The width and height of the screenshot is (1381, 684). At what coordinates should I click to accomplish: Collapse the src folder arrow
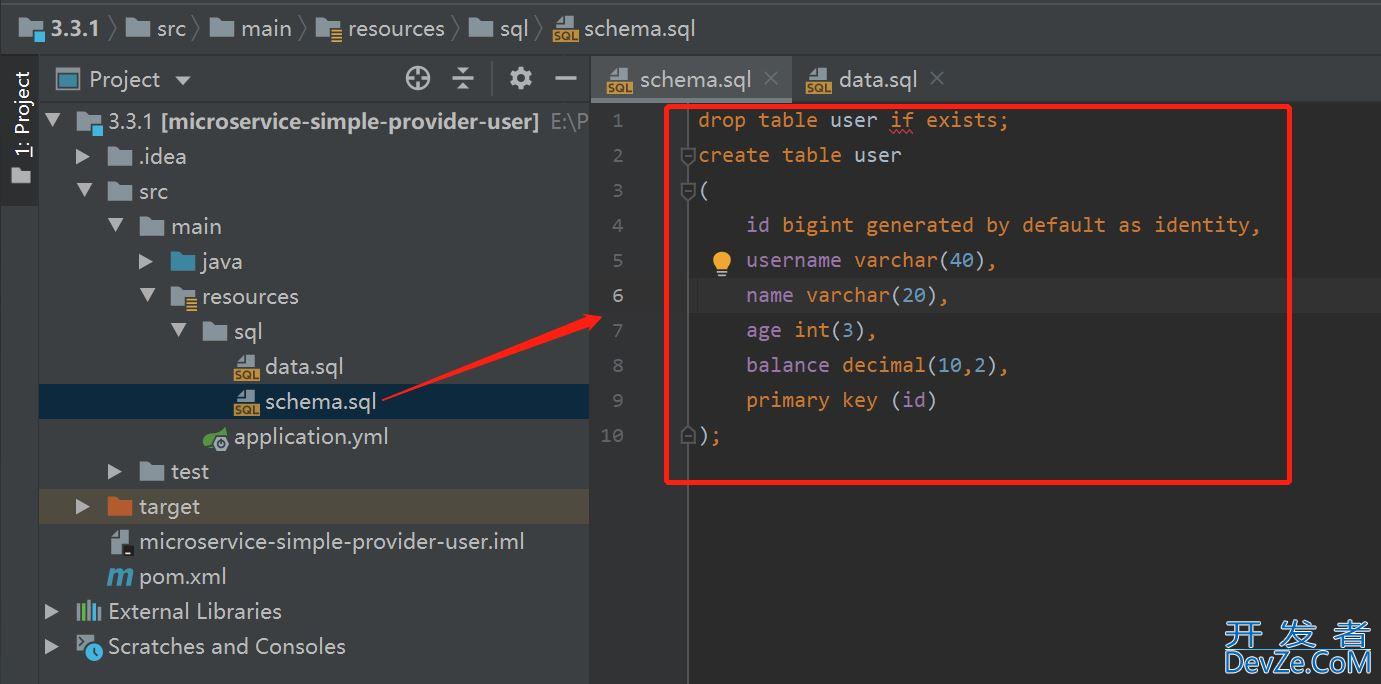84,192
